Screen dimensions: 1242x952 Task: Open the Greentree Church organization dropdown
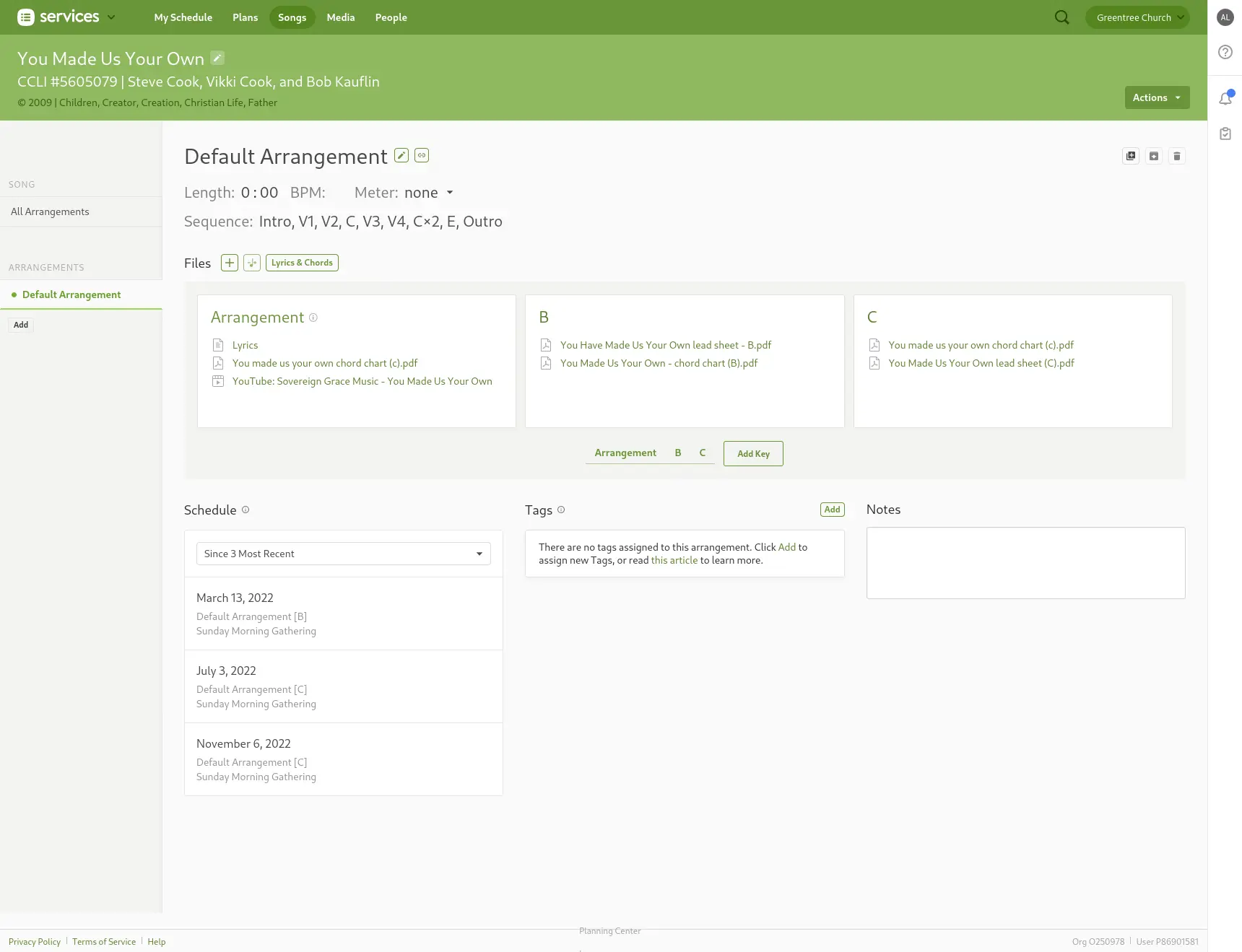tap(1137, 17)
